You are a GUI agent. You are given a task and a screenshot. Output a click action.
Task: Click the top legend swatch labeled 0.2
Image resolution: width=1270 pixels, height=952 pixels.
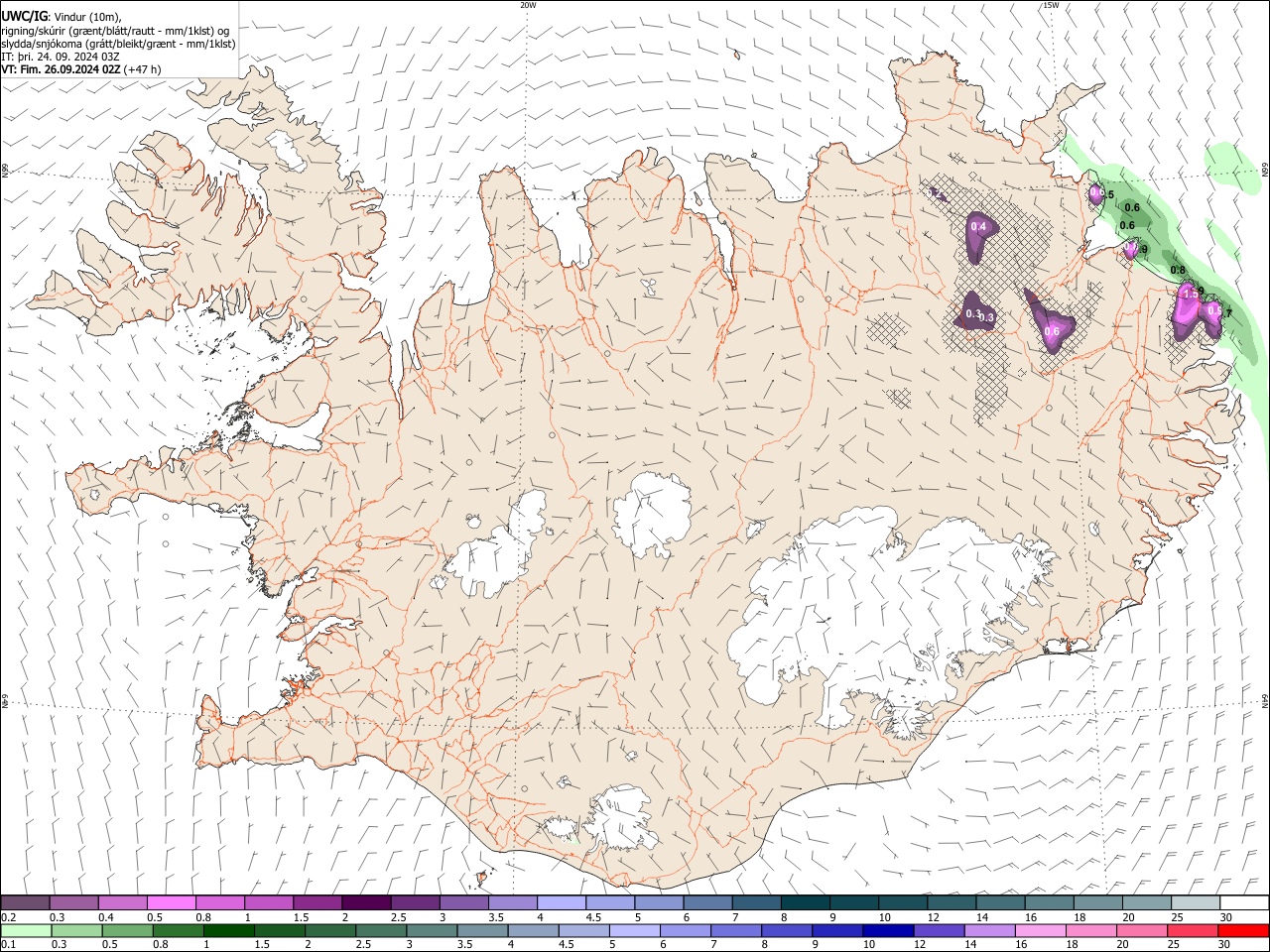(x=25, y=902)
